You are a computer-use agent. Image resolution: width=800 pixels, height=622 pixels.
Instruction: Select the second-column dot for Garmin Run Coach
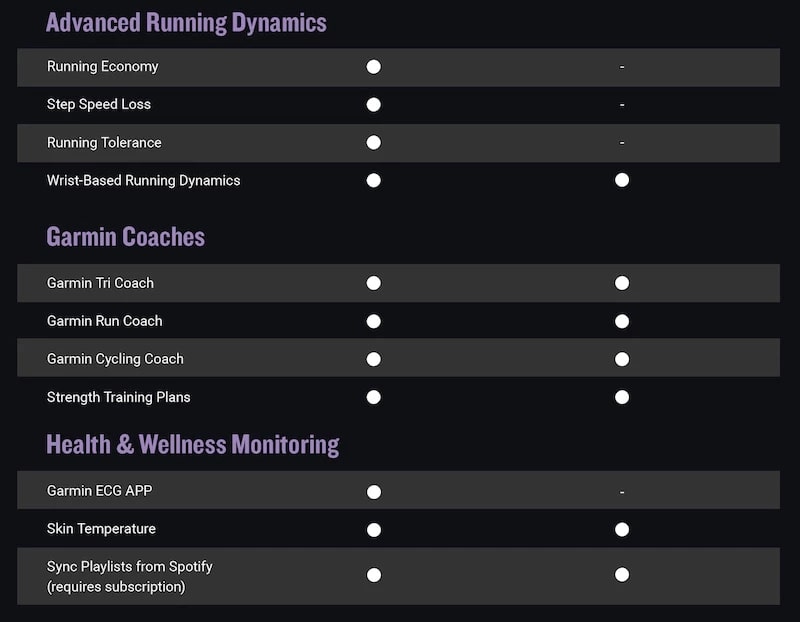pos(622,321)
